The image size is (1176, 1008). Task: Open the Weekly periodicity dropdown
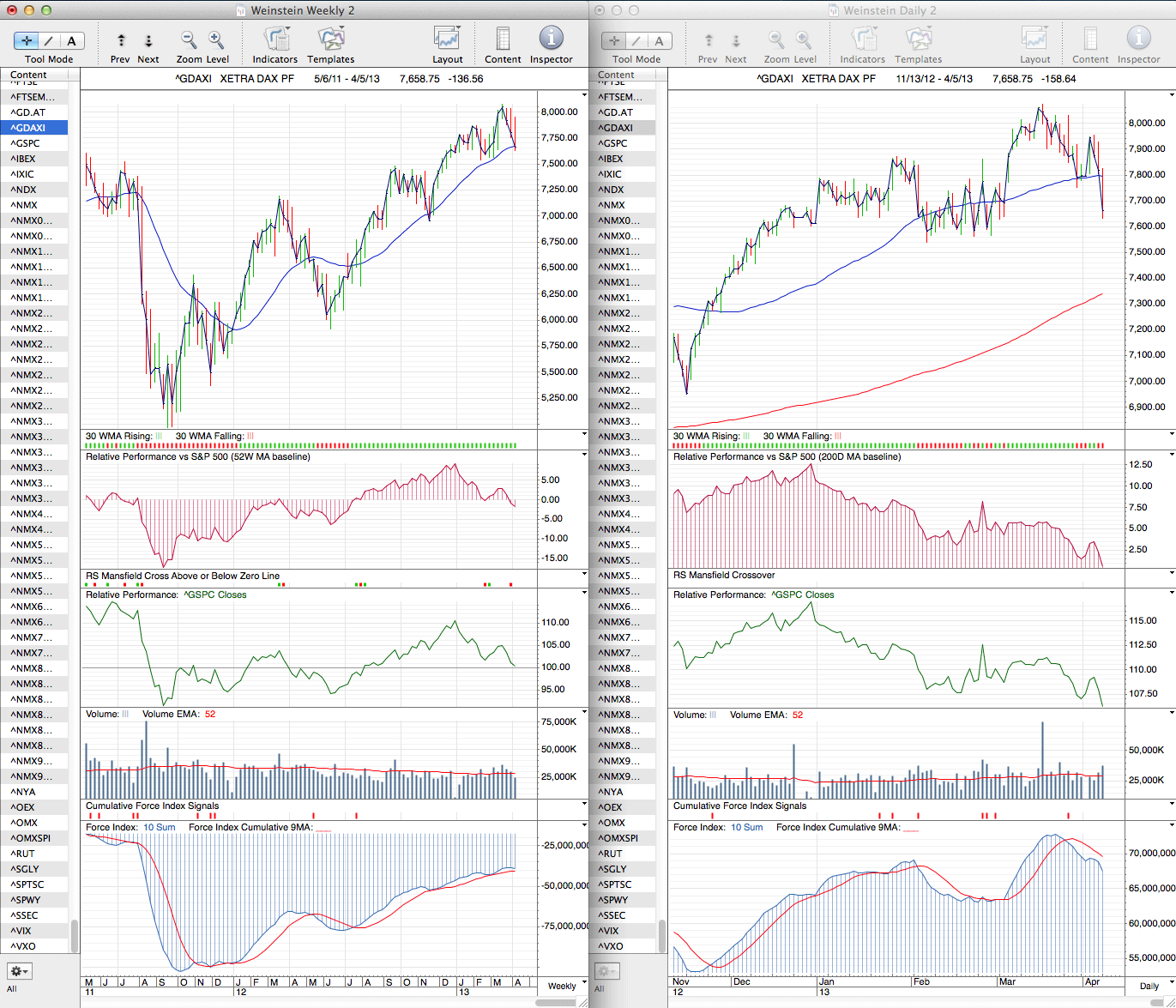[x=562, y=986]
